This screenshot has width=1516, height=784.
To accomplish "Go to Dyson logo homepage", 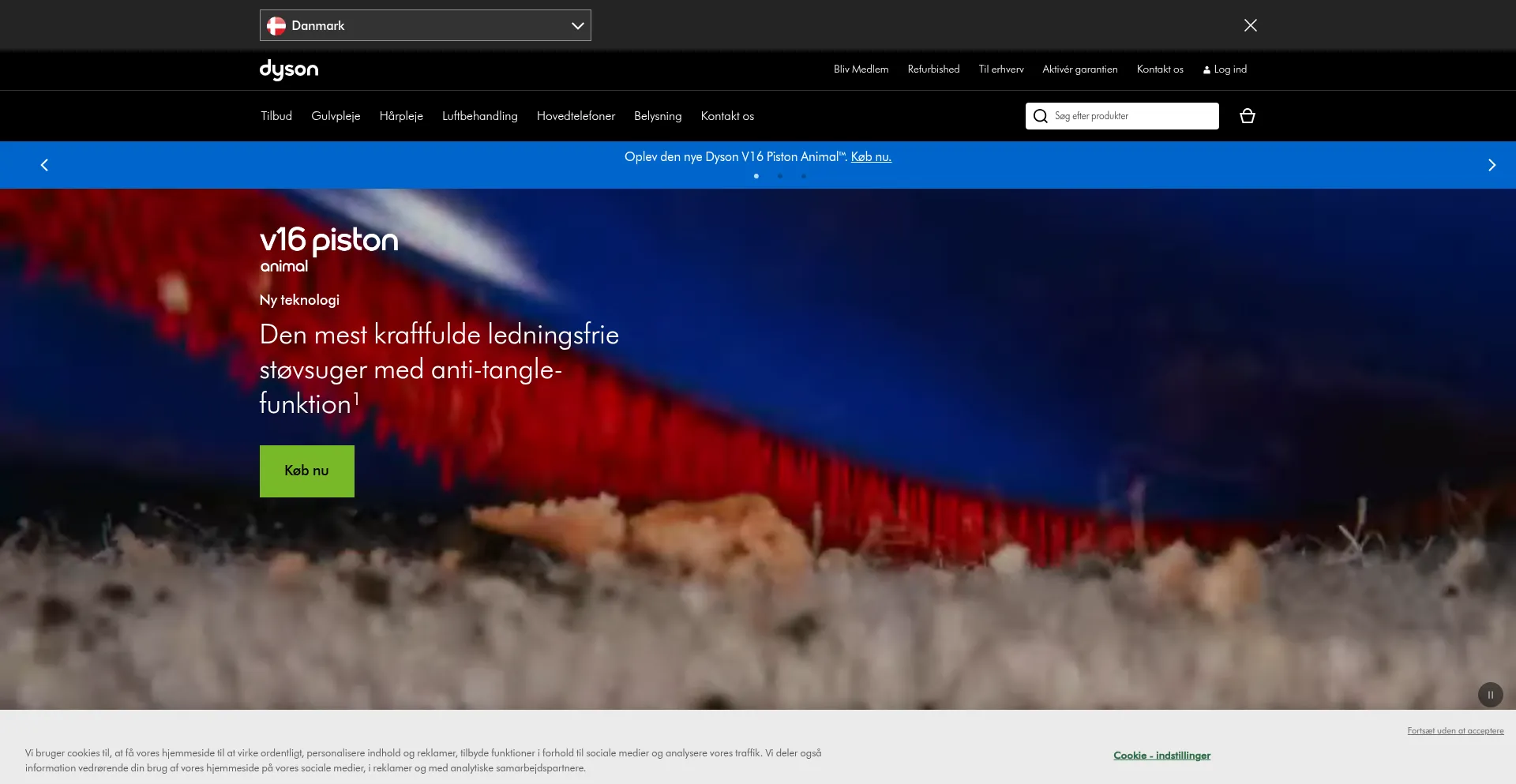I will pyautogui.click(x=289, y=69).
